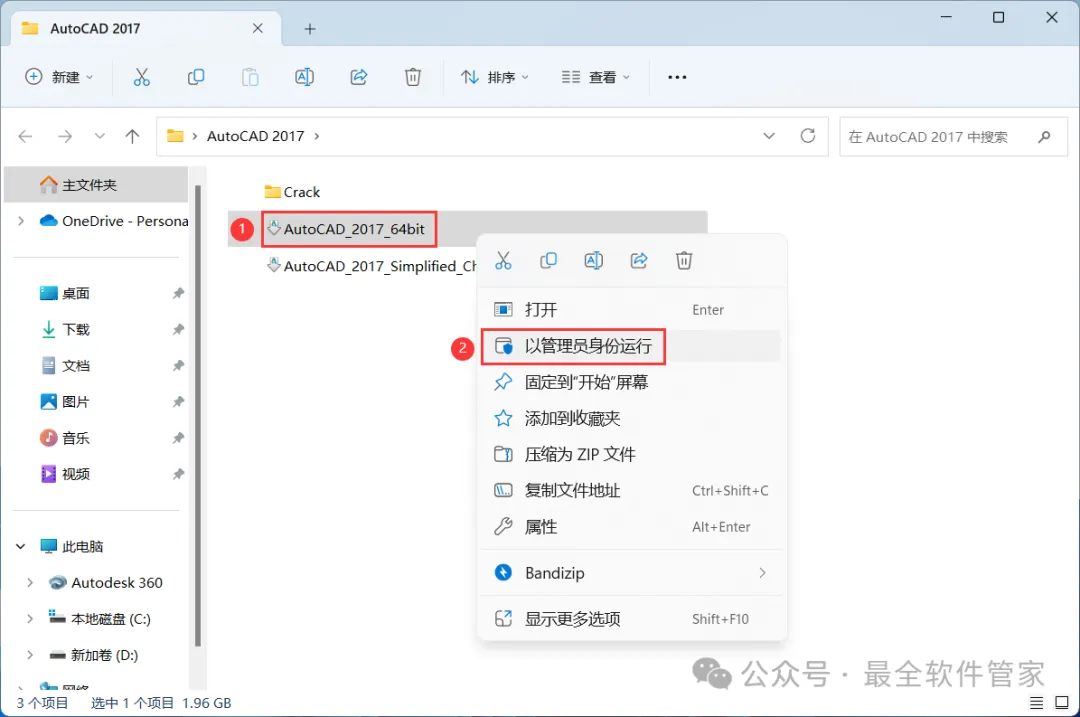The width and height of the screenshot is (1080, 717).
Task: Click the search box 在 AutoCAD 2017 中搜索
Action: [953, 136]
